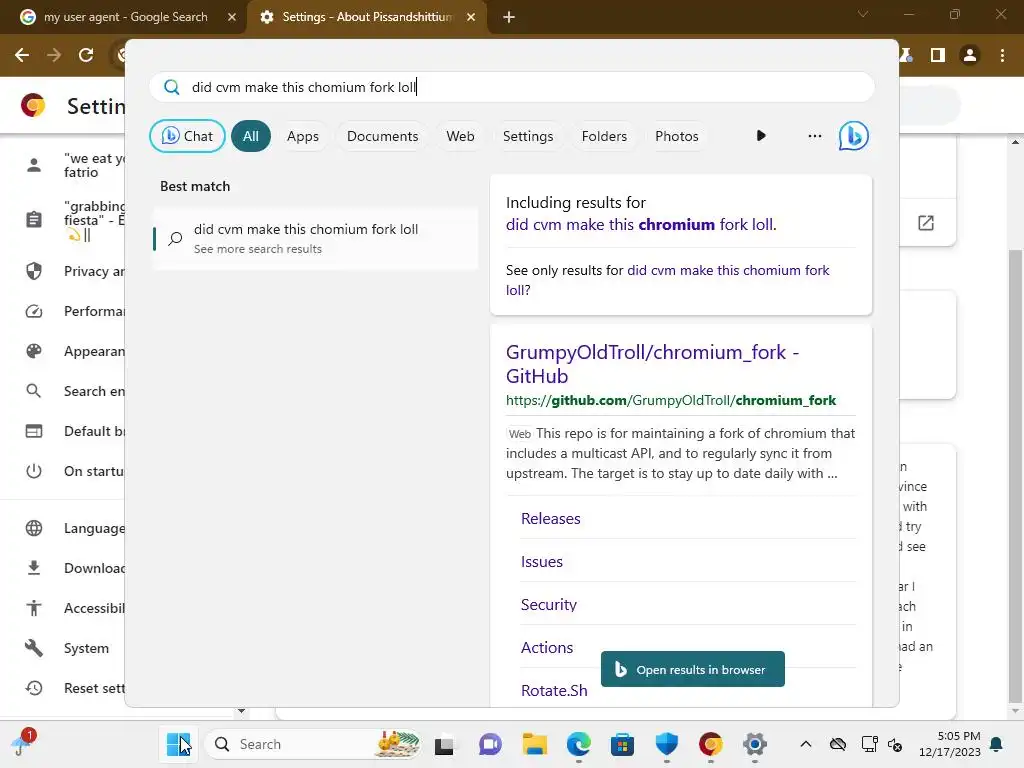Click the weather widget icon on taskbar

click(24, 743)
